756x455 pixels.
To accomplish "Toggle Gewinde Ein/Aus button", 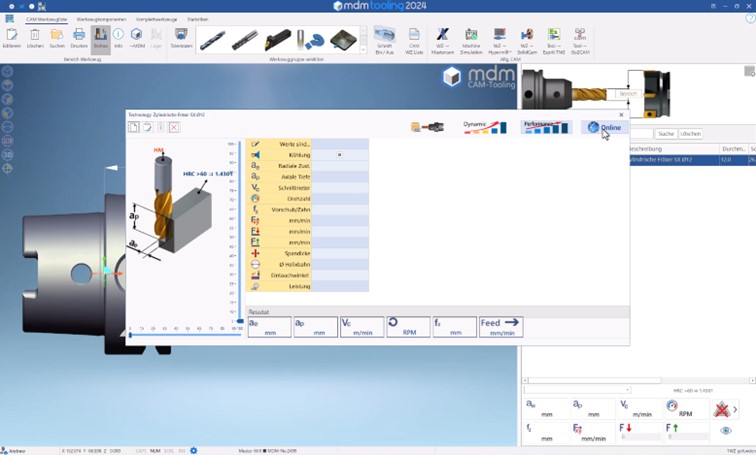I will 384,40.
